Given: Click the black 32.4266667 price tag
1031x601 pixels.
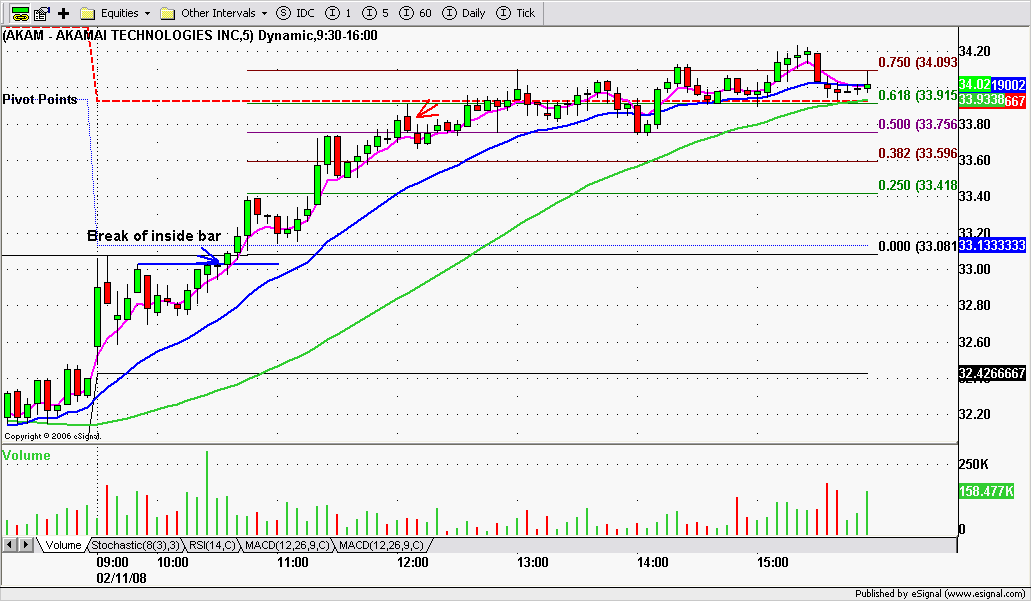Looking at the screenshot, I should click(x=992, y=373).
